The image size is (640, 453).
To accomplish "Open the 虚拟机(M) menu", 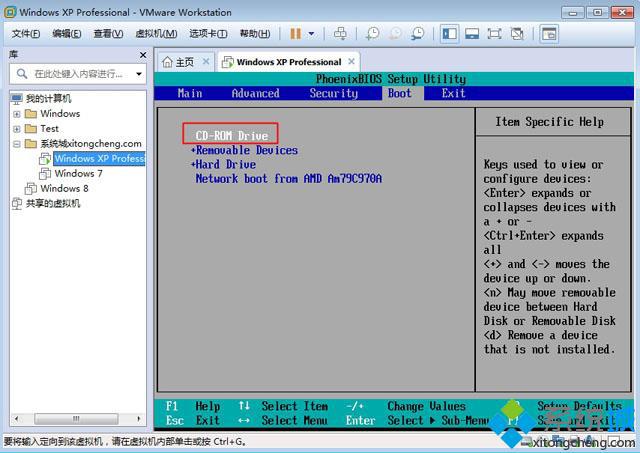I will (x=156, y=33).
